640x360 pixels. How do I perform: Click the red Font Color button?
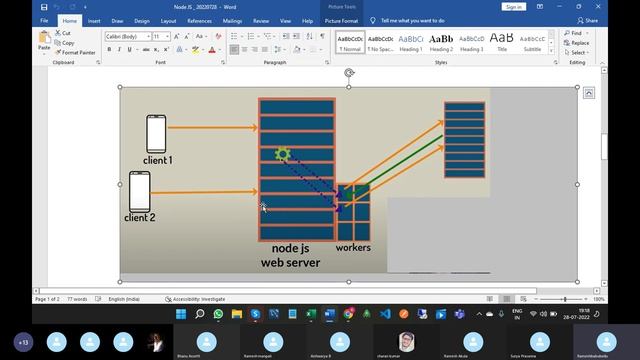[212, 50]
